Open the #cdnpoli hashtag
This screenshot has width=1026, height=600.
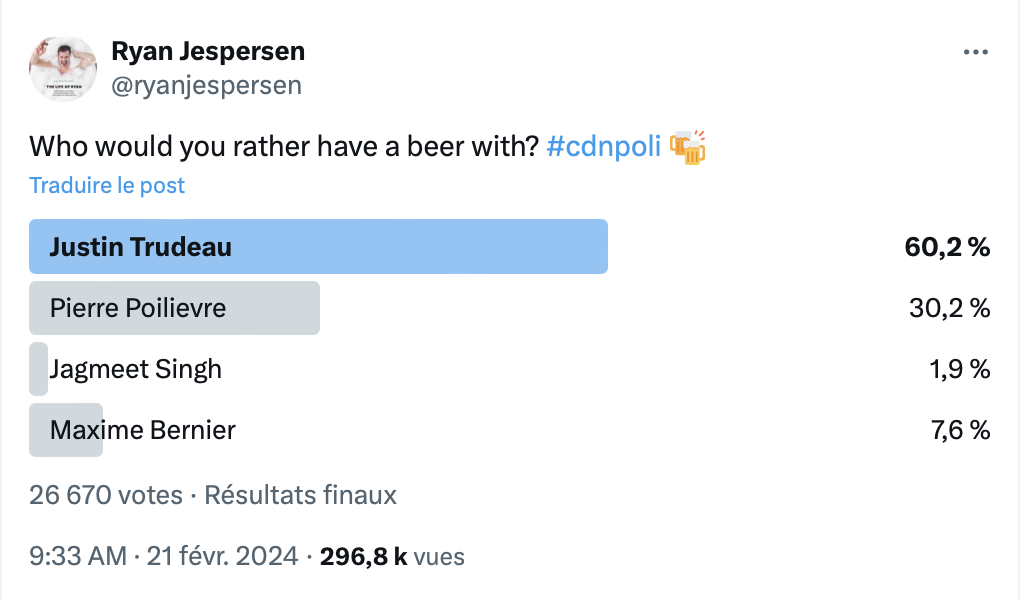pyautogui.click(x=603, y=147)
